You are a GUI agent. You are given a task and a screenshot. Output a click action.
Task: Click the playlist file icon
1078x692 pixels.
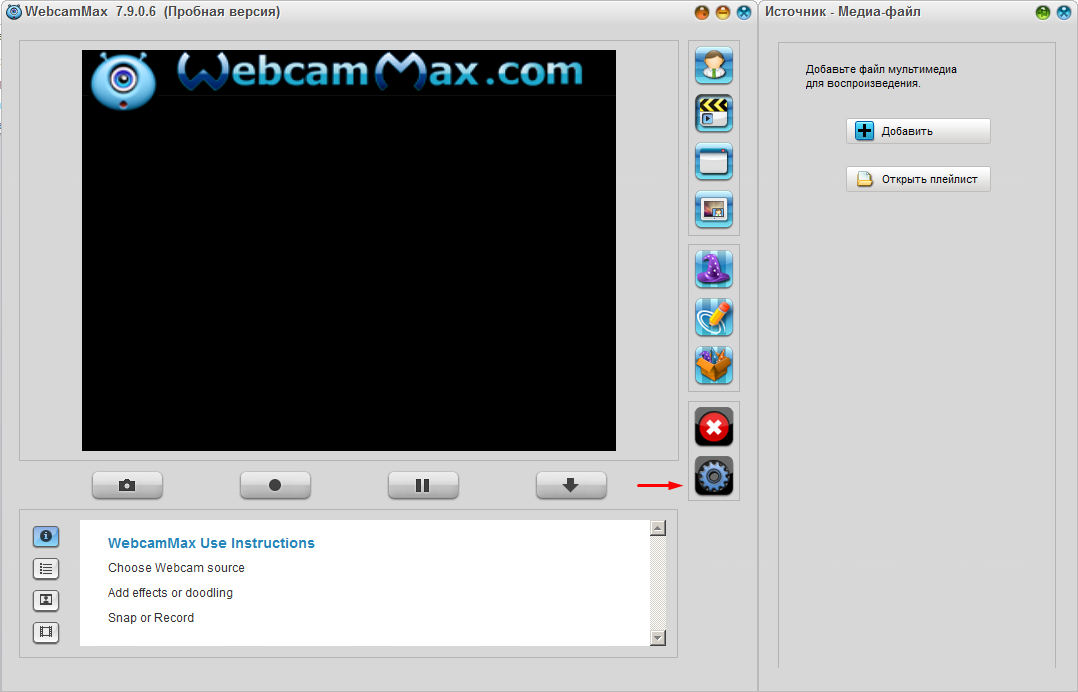point(864,179)
